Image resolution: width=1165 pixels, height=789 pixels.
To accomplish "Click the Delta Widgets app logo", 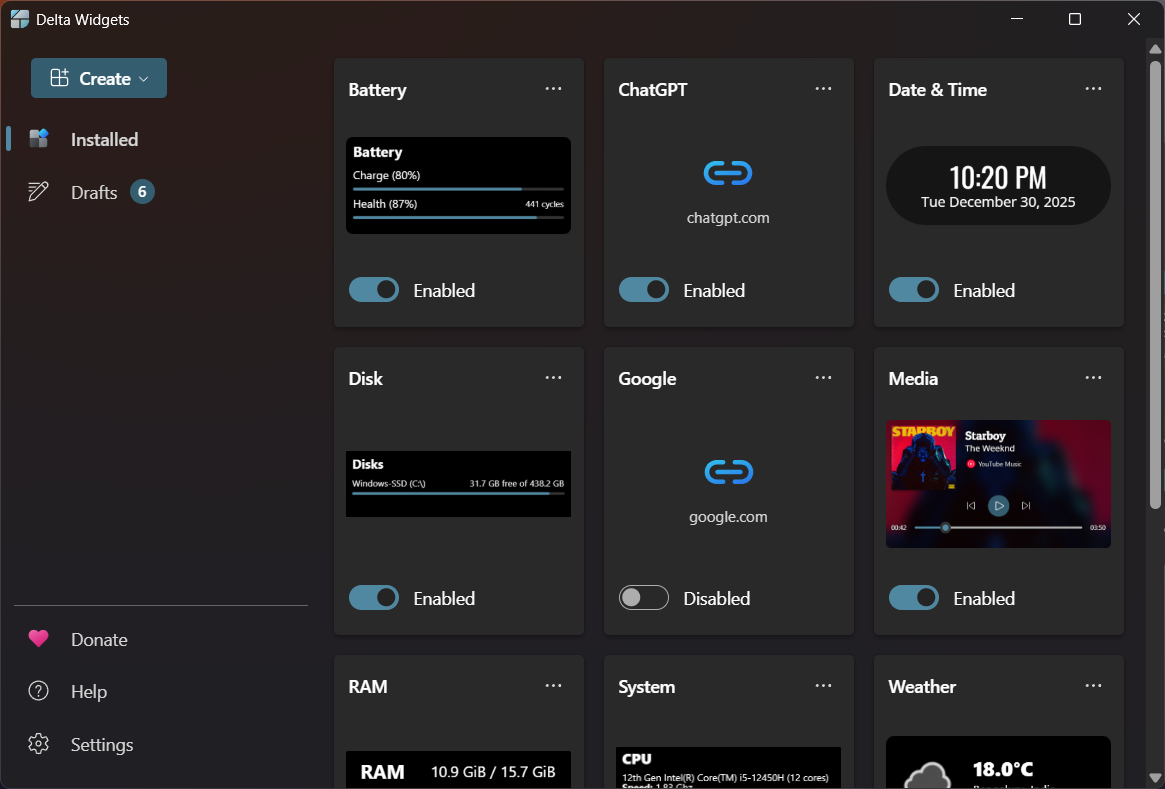I will pyautogui.click(x=19, y=19).
